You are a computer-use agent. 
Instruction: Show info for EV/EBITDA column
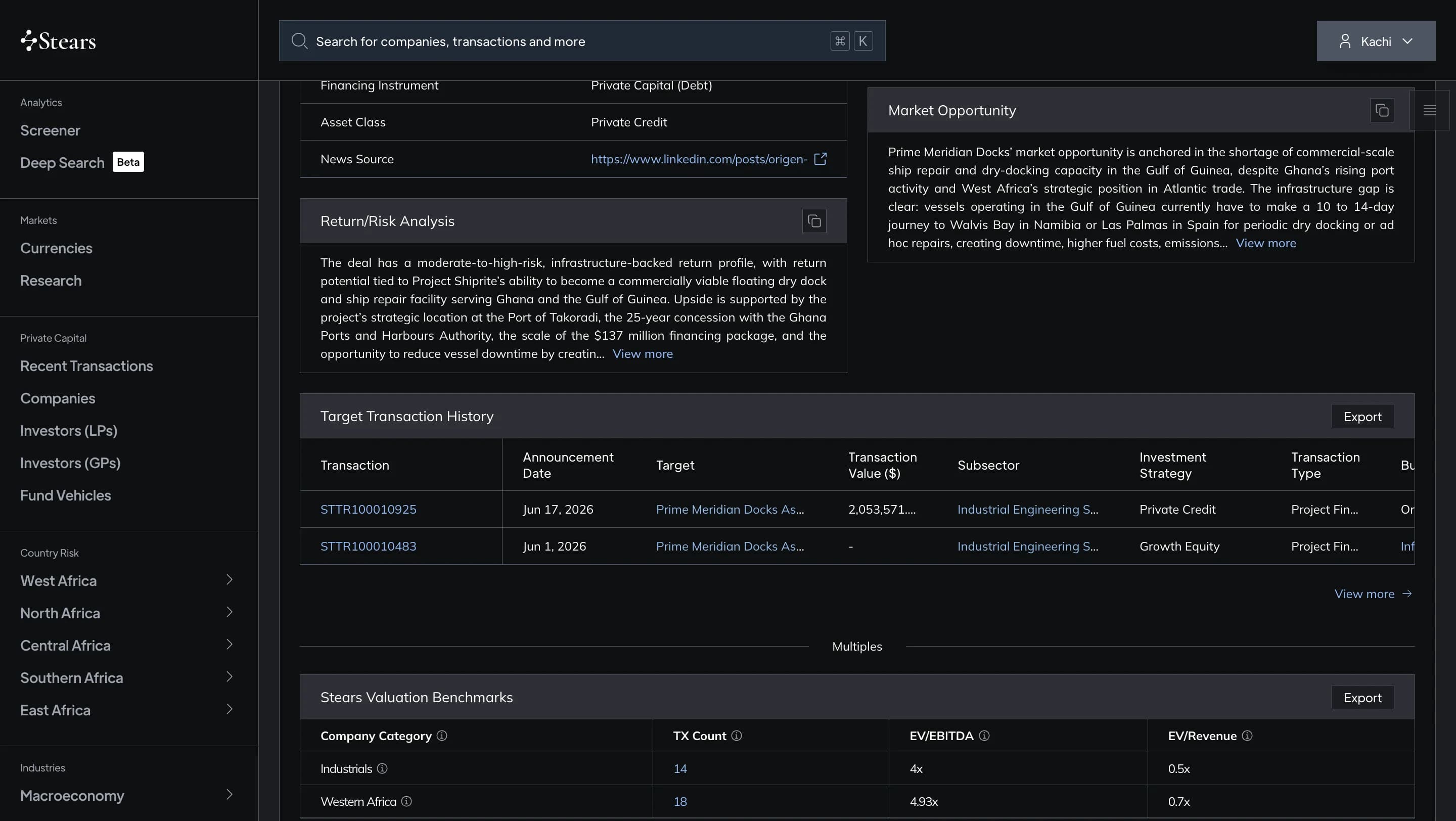(x=984, y=736)
